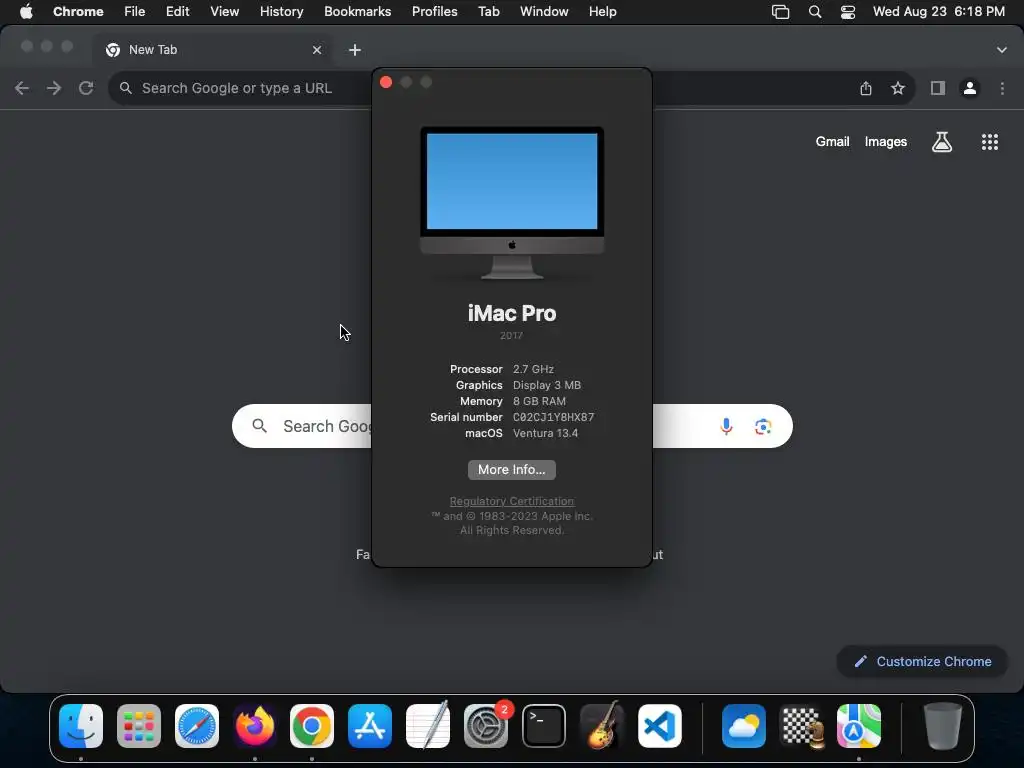The height and width of the screenshot is (768, 1024).
Task: Open Launchpad from the Dock
Action: pyautogui.click(x=139, y=726)
